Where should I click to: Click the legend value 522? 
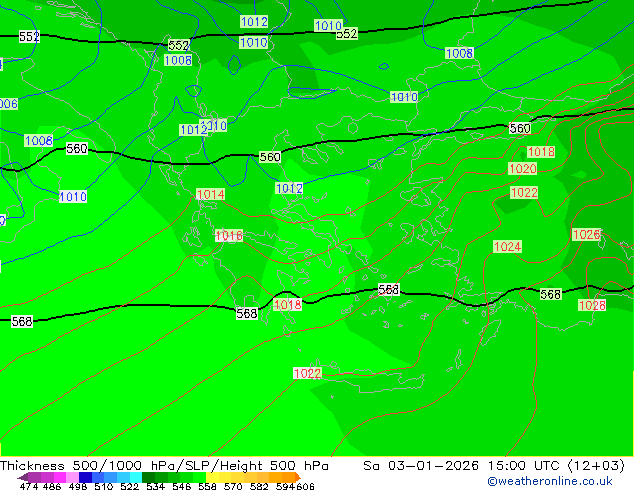tap(130, 486)
